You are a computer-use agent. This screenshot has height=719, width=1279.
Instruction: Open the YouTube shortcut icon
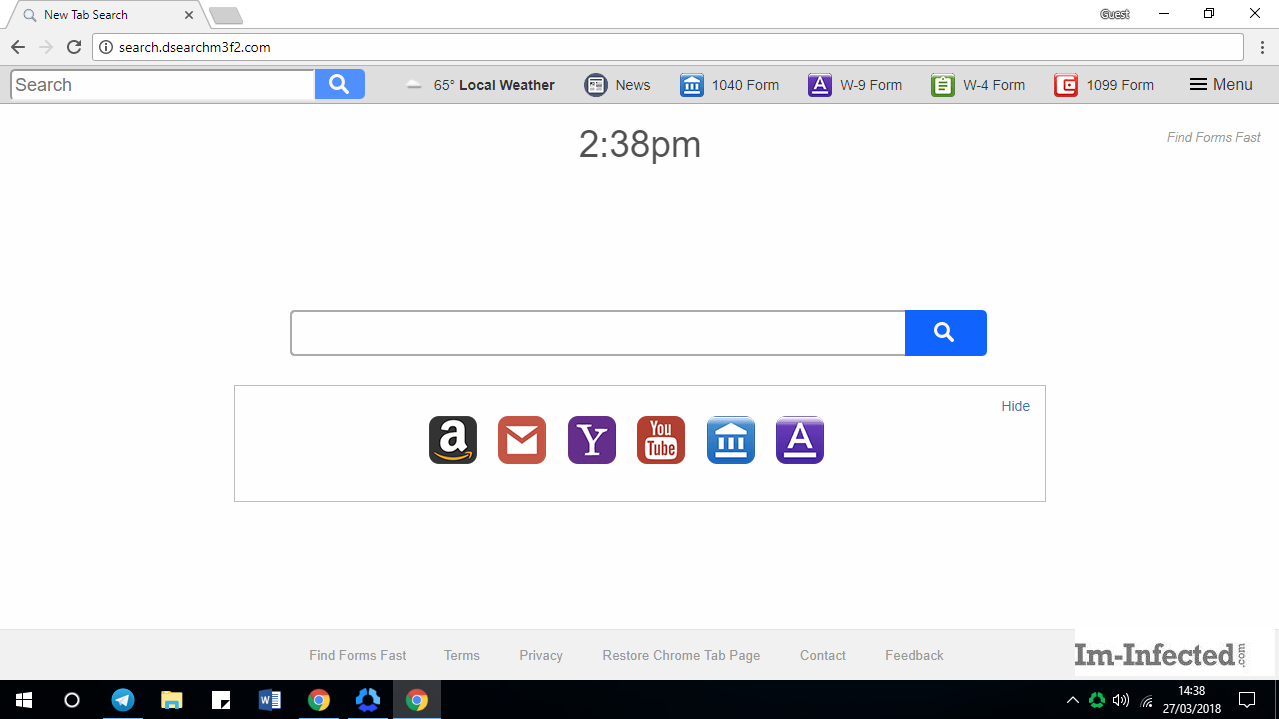660,440
